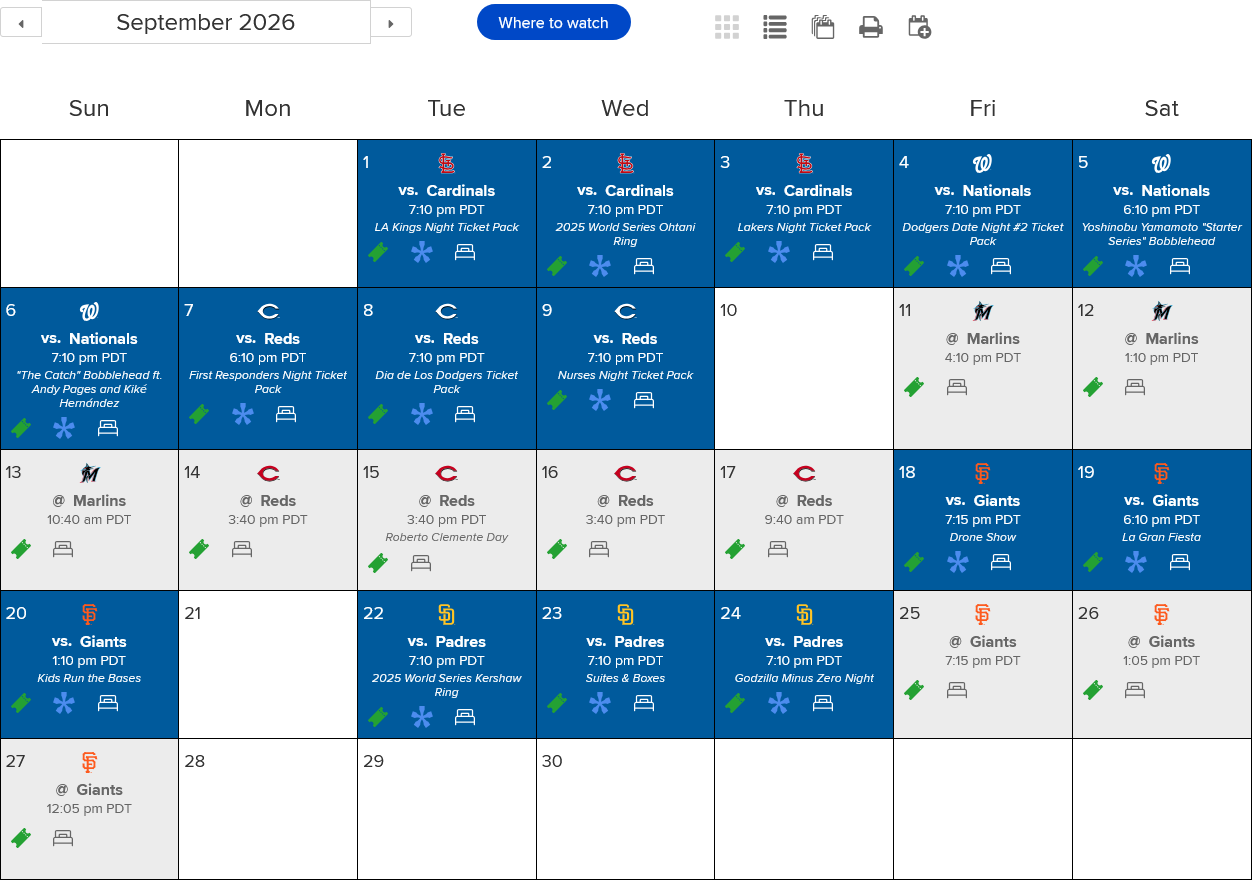The height and width of the screenshot is (882, 1253).
Task: Click promotions asterisk on September 3 game
Action: [x=779, y=253]
